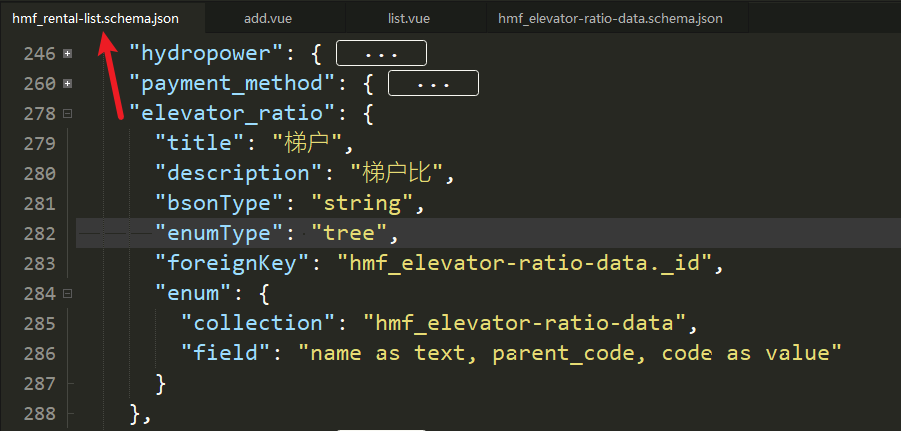
Task: Expand the folded hydropower block at line 246
Action: coord(68,53)
